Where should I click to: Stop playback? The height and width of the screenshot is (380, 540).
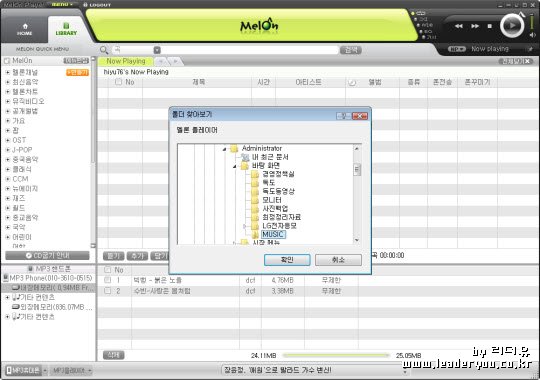pyautogui.click(x=490, y=26)
